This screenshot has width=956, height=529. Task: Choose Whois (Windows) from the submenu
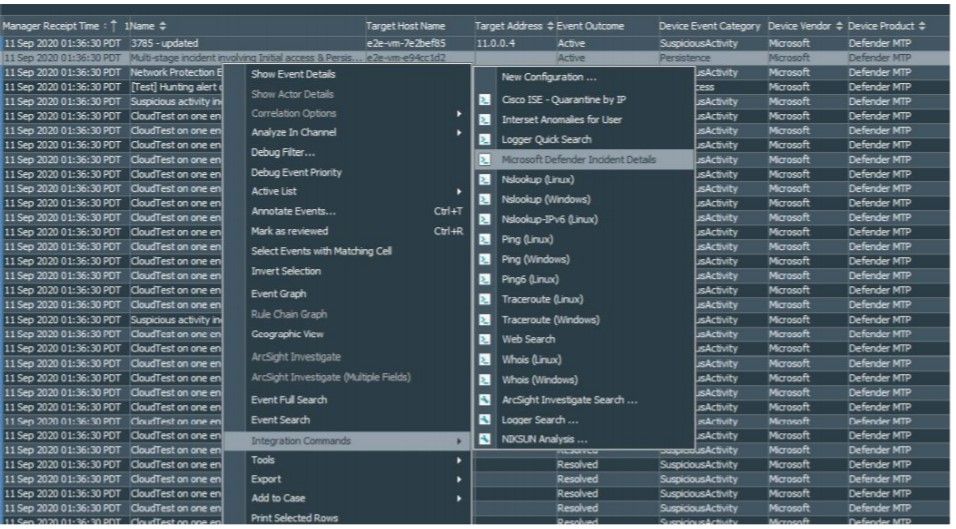click(x=539, y=380)
